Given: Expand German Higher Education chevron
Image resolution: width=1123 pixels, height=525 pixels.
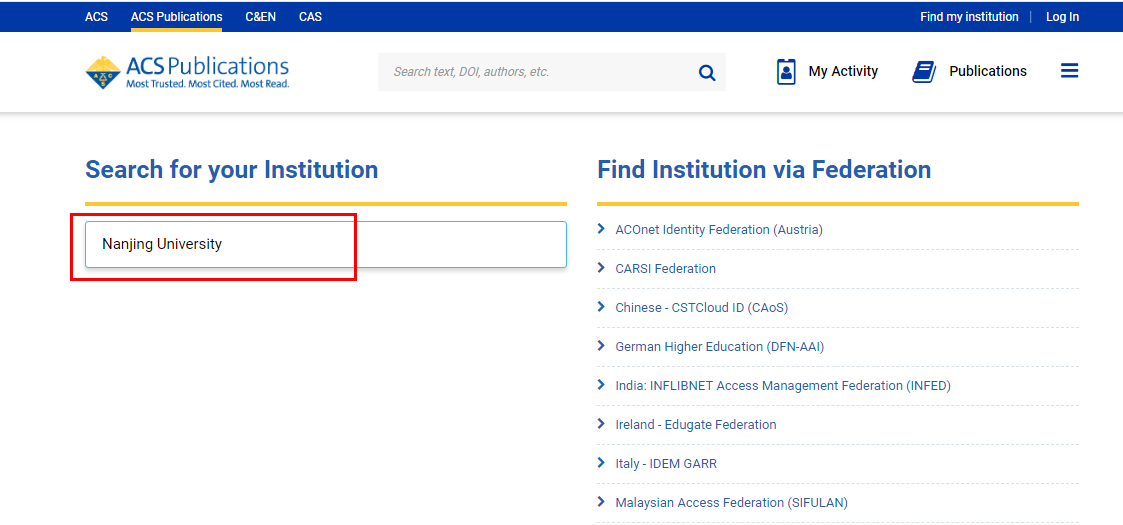Looking at the screenshot, I should click(x=601, y=346).
